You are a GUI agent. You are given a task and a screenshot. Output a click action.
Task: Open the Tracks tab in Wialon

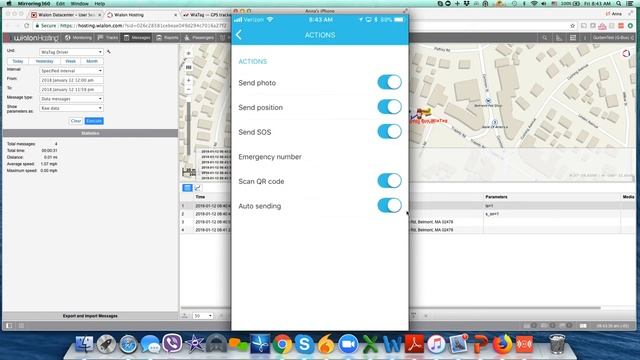pyautogui.click(x=108, y=38)
